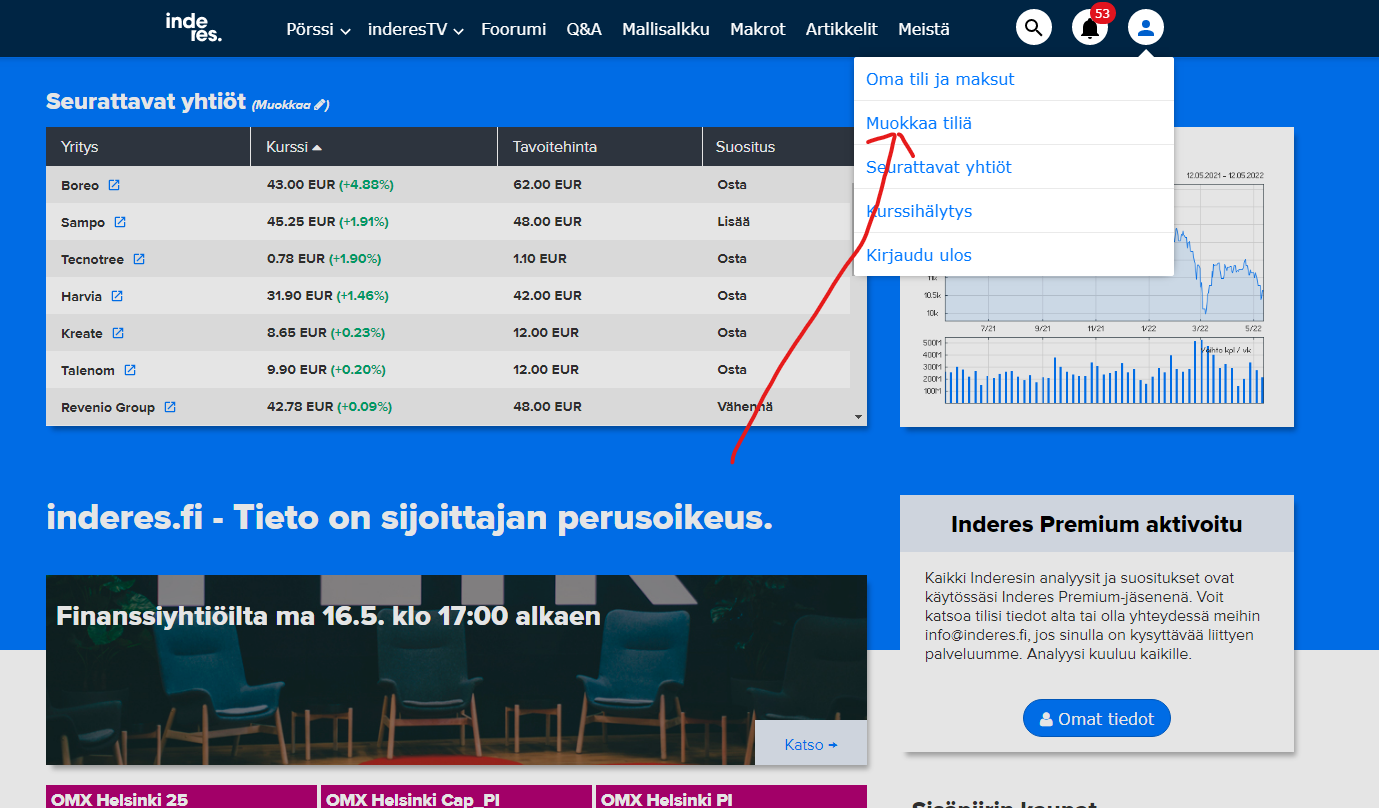Click the table scroll-down arrow
Viewport: 1379px width, 808px height.
[858, 416]
